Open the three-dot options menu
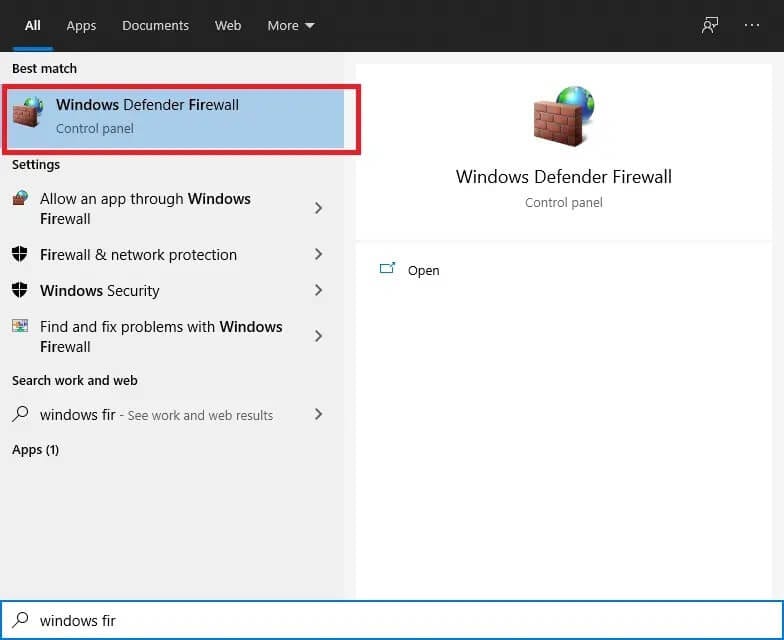 752,25
